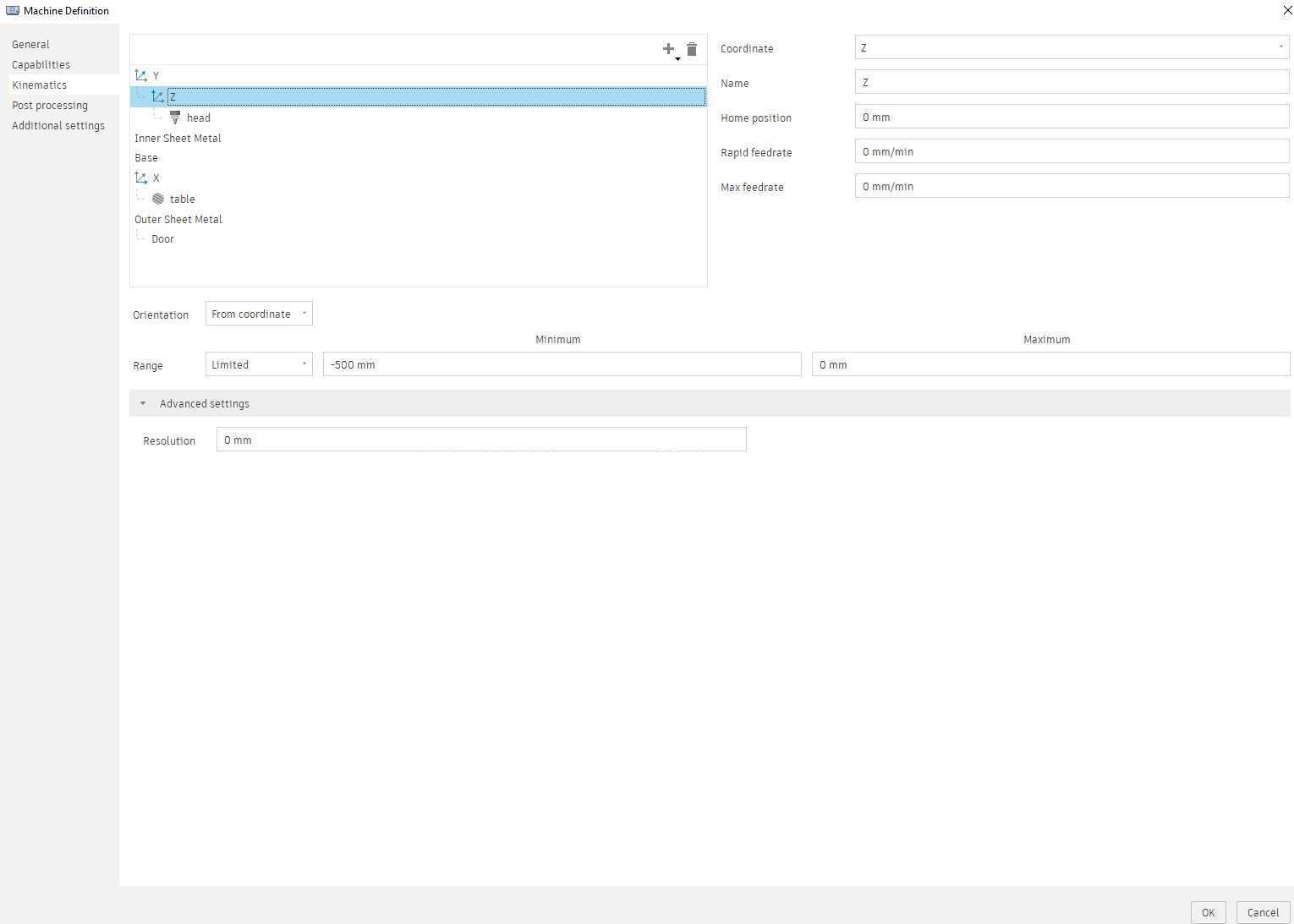
Task: Click the head tool icon
Action: pyautogui.click(x=175, y=118)
